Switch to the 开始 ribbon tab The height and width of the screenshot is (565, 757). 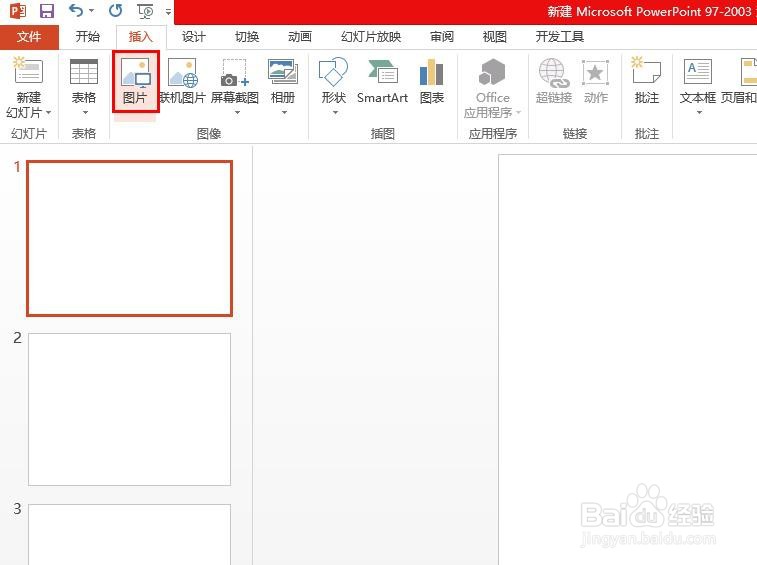click(x=87, y=37)
